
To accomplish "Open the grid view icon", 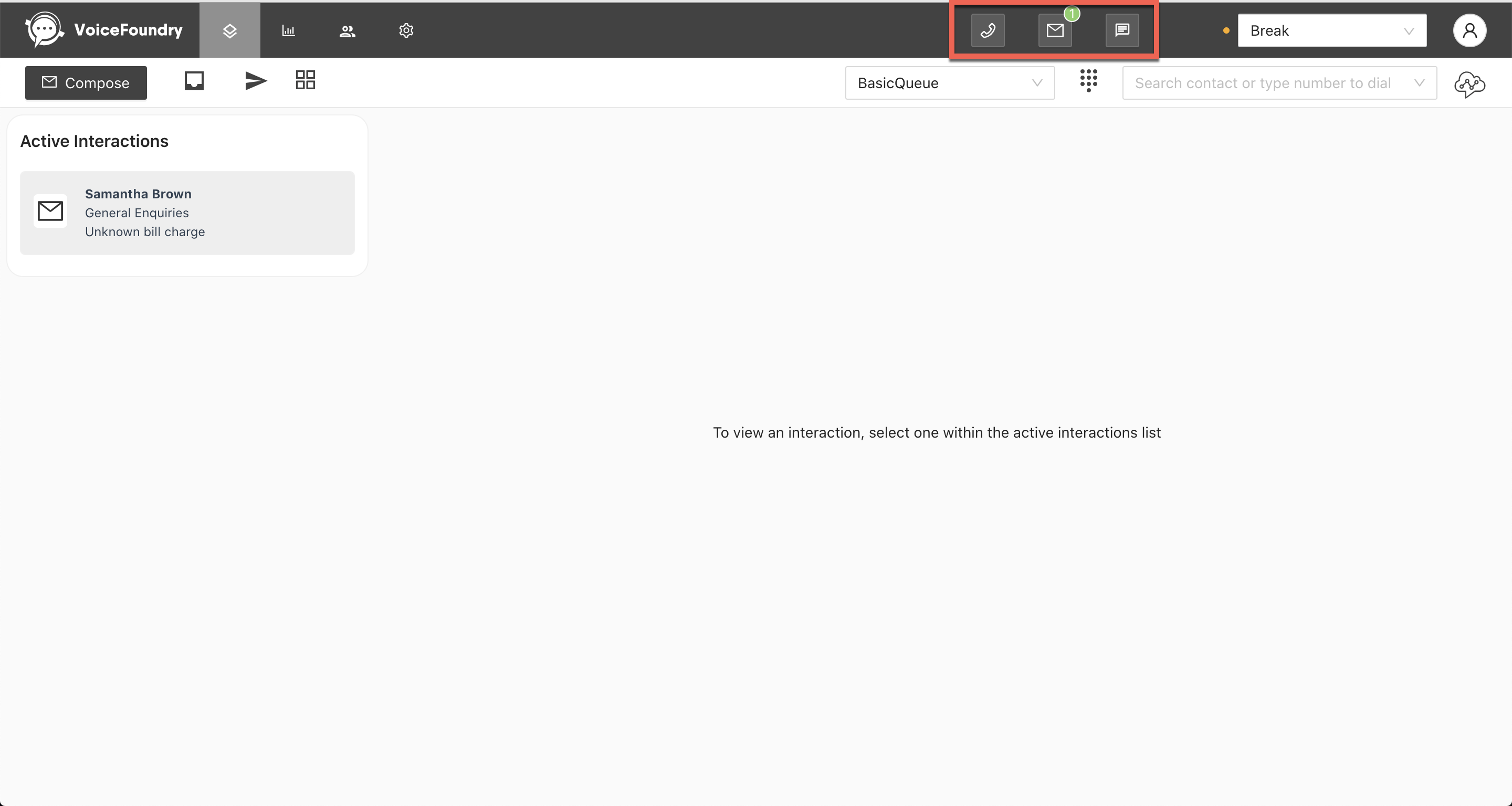I will [305, 80].
